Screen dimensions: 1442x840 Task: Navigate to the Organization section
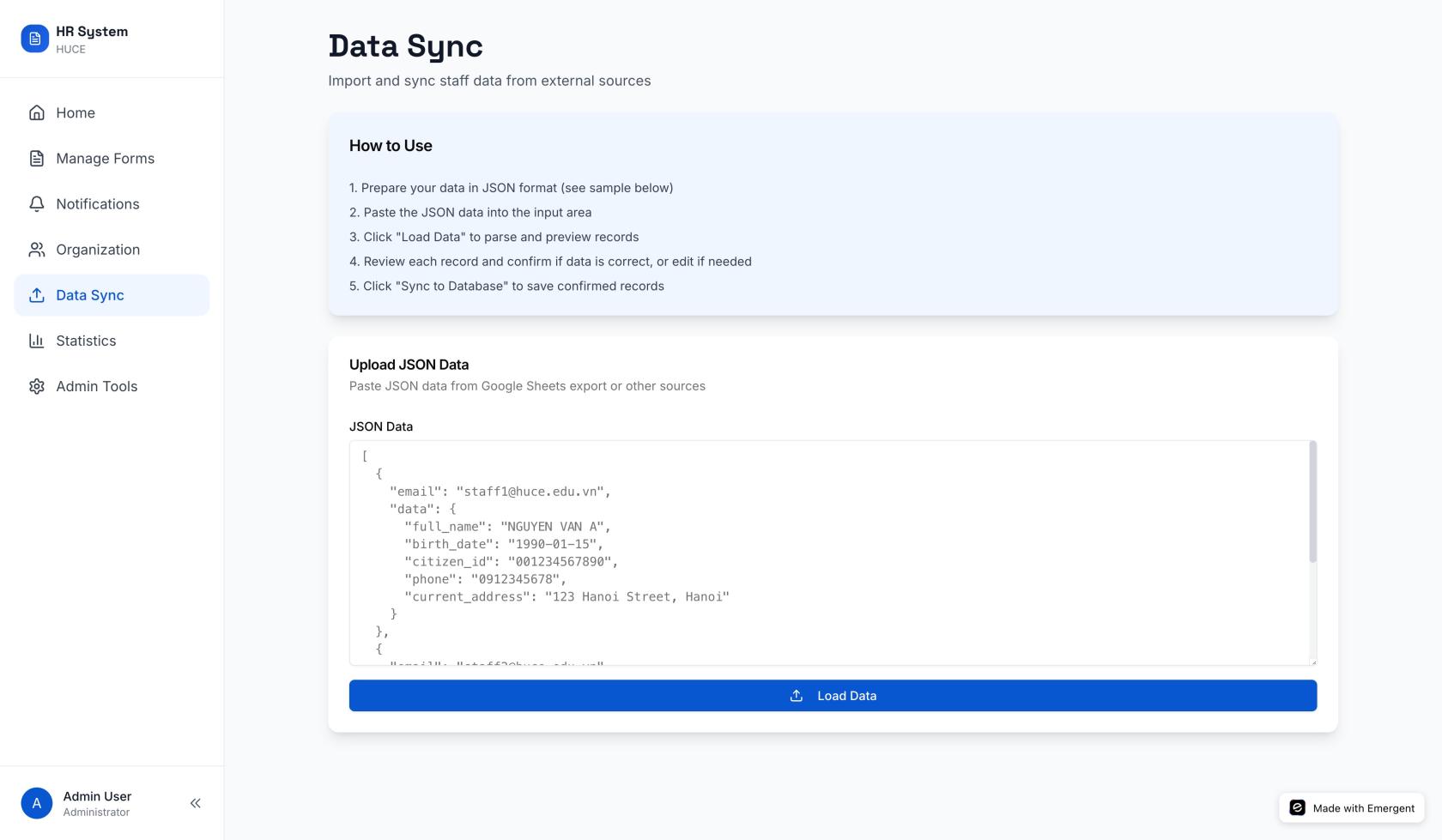click(x=97, y=250)
